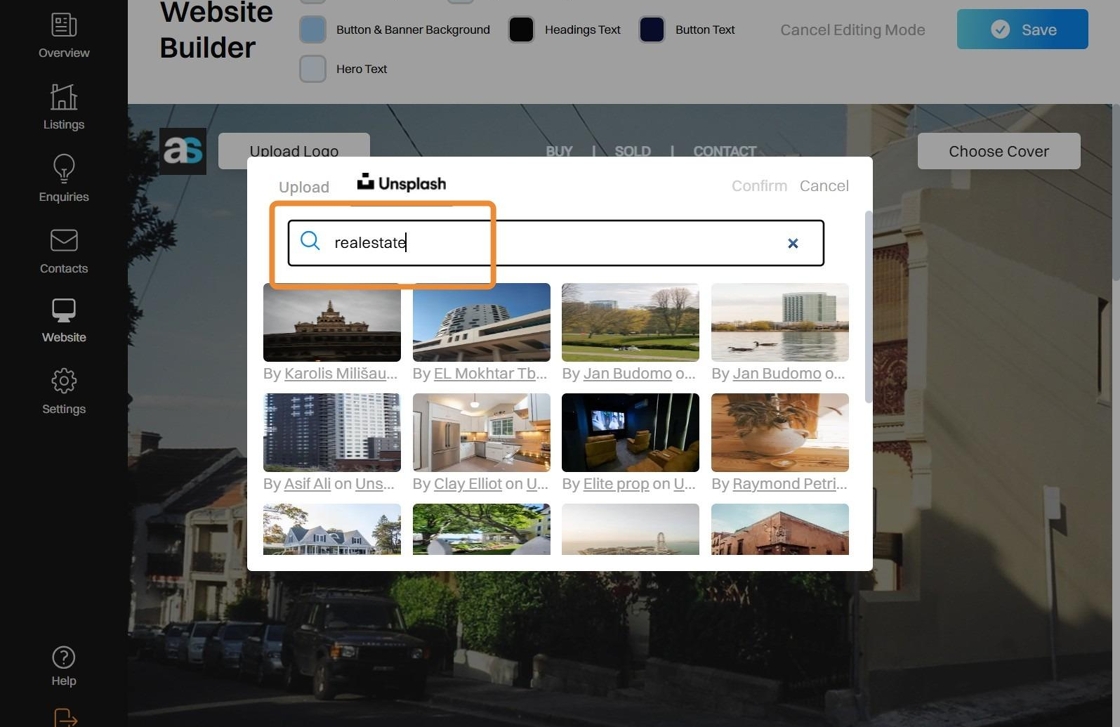Click the realestate search input field

(x=556, y=243)
